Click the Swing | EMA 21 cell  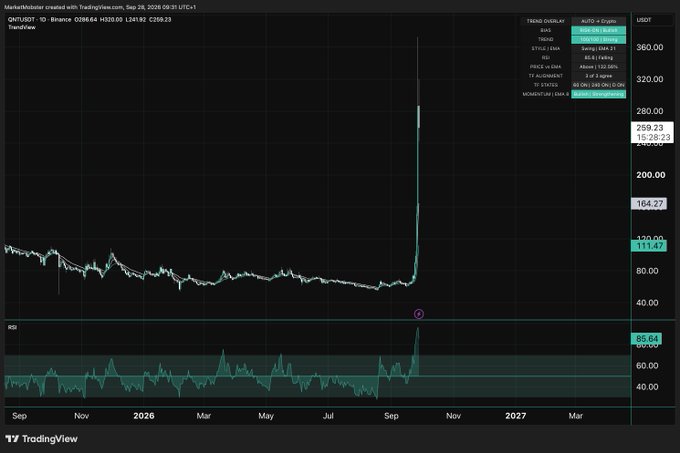coord(598,49)
